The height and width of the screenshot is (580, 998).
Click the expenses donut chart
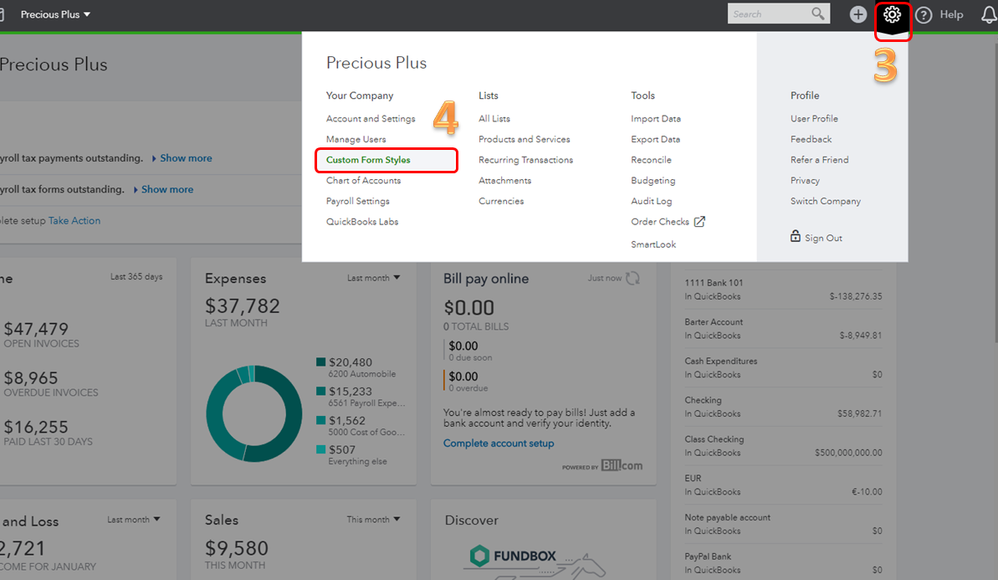point(254,413)
